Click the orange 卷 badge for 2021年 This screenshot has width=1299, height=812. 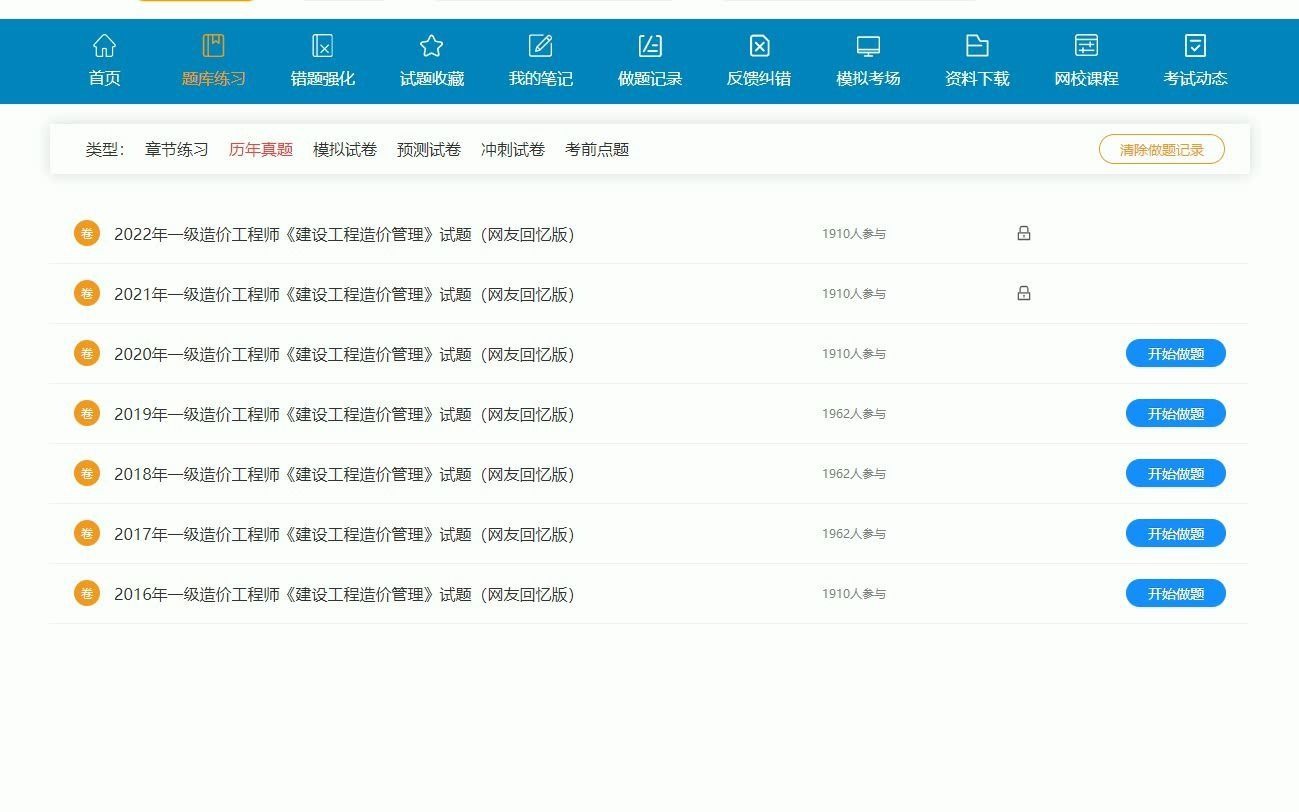coord(87,293)
